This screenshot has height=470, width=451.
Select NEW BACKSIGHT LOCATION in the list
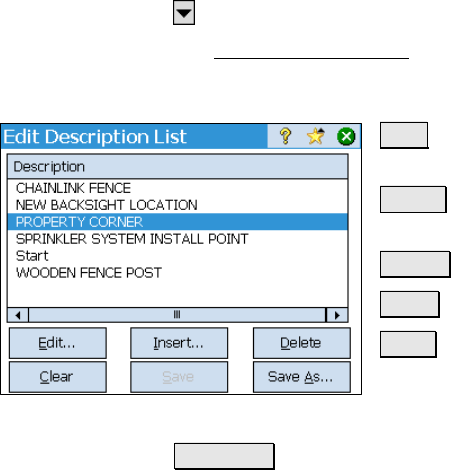(x=178, y=205)
